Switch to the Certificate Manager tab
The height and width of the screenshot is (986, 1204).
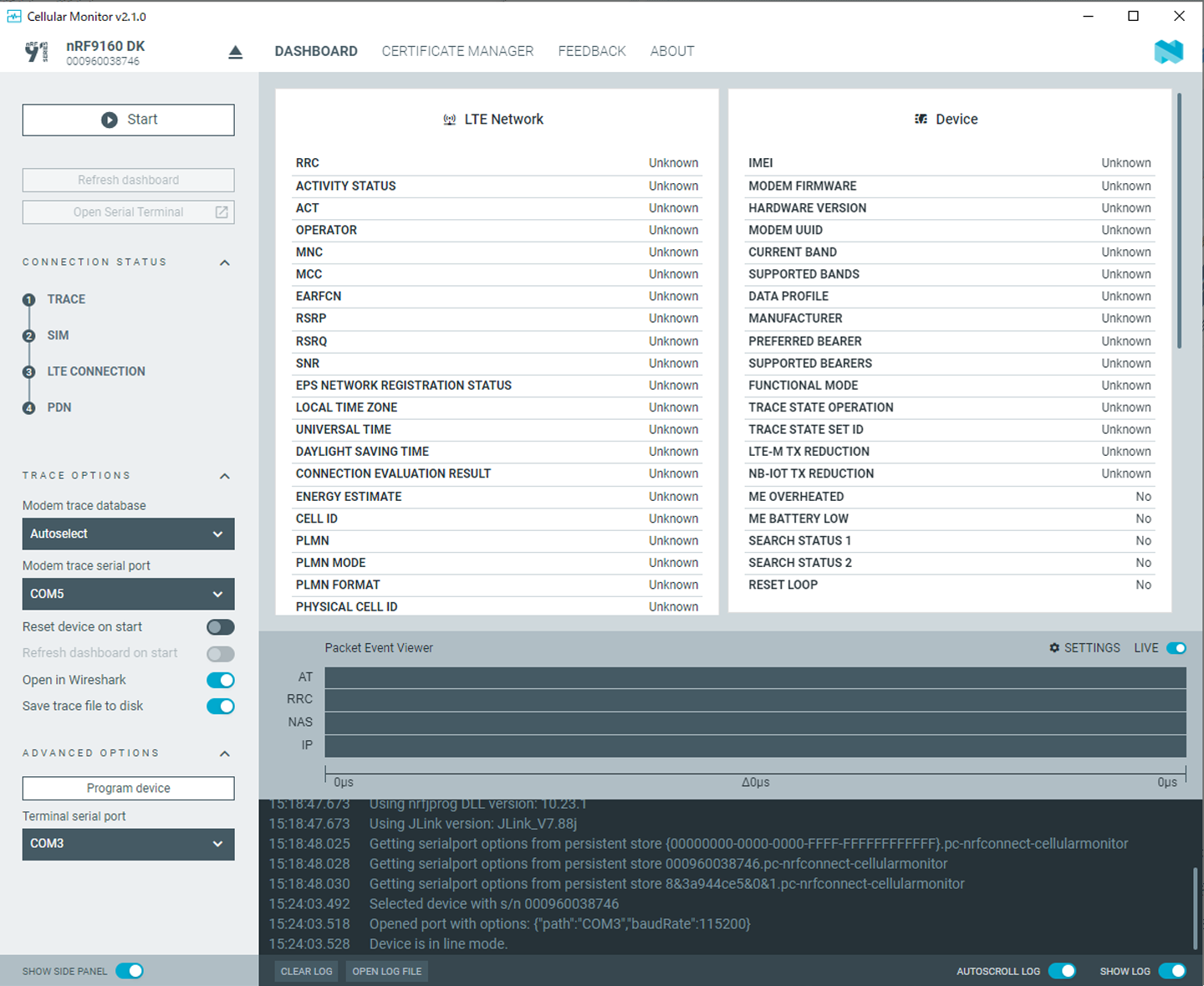[457, 51]
